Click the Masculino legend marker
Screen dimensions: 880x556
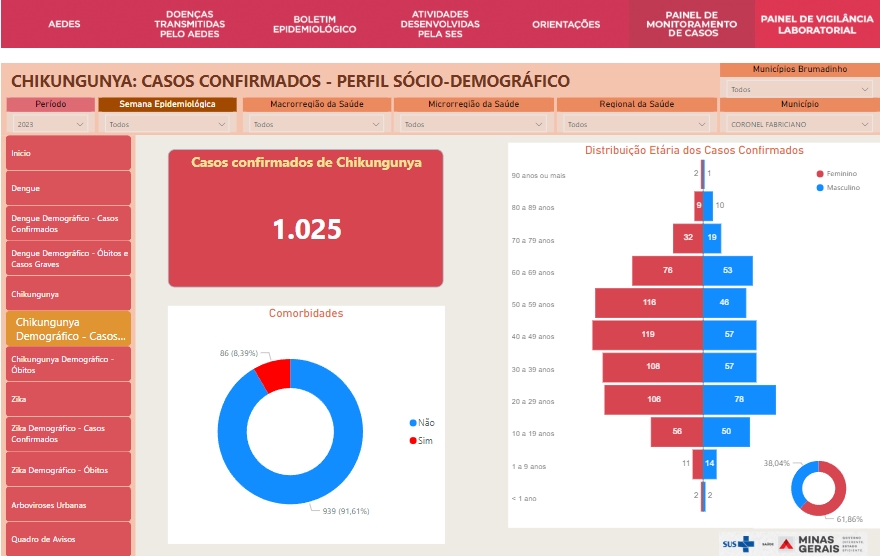tap(819, 187)
